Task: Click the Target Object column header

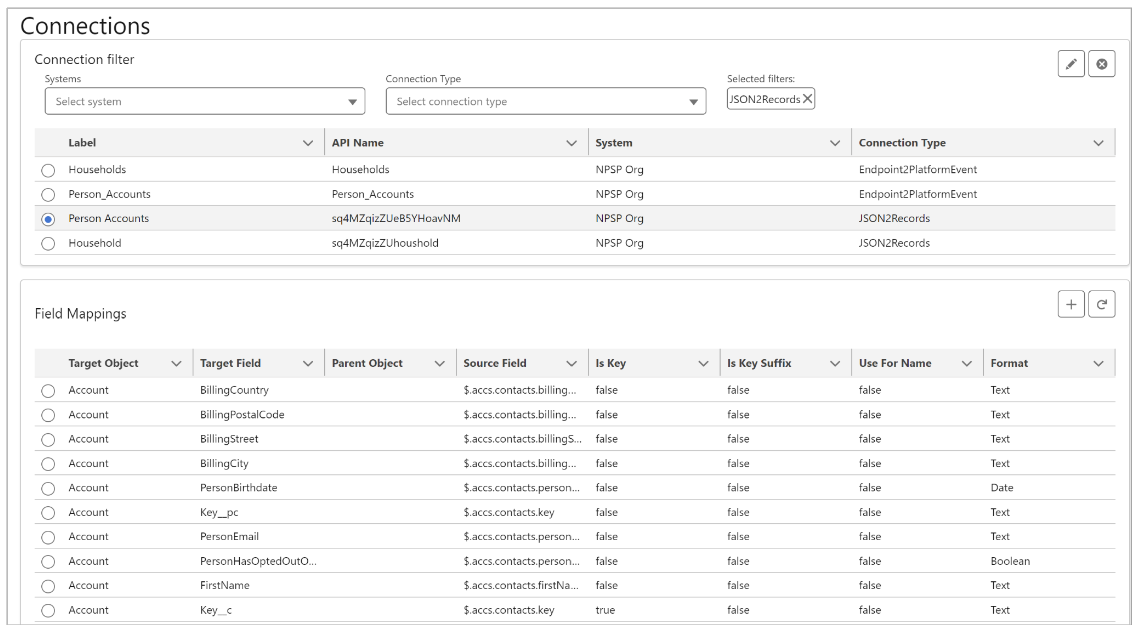Action: [x=103, y=363]
